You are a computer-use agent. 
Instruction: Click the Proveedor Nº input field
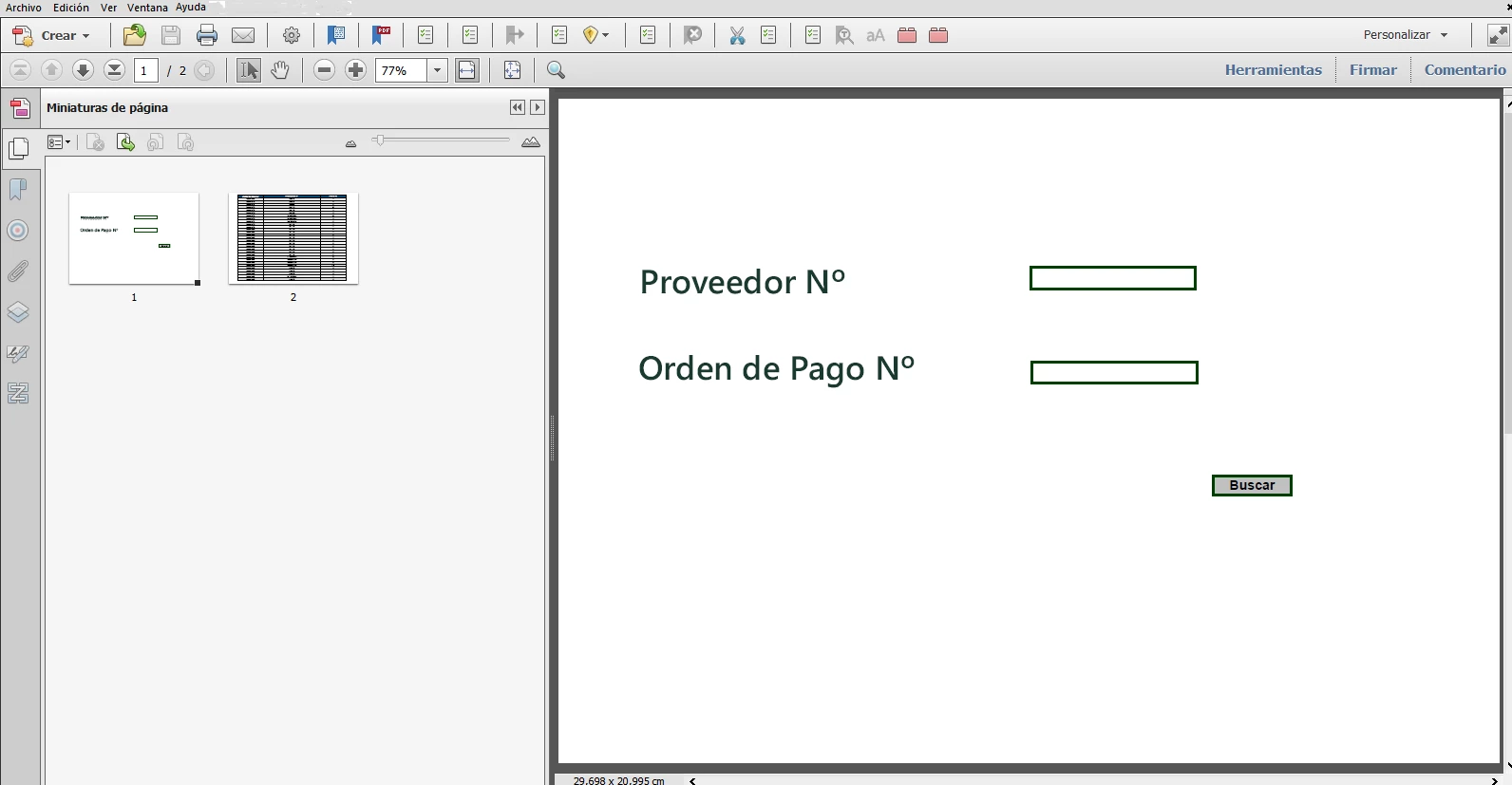click(x=1113, y=278)
